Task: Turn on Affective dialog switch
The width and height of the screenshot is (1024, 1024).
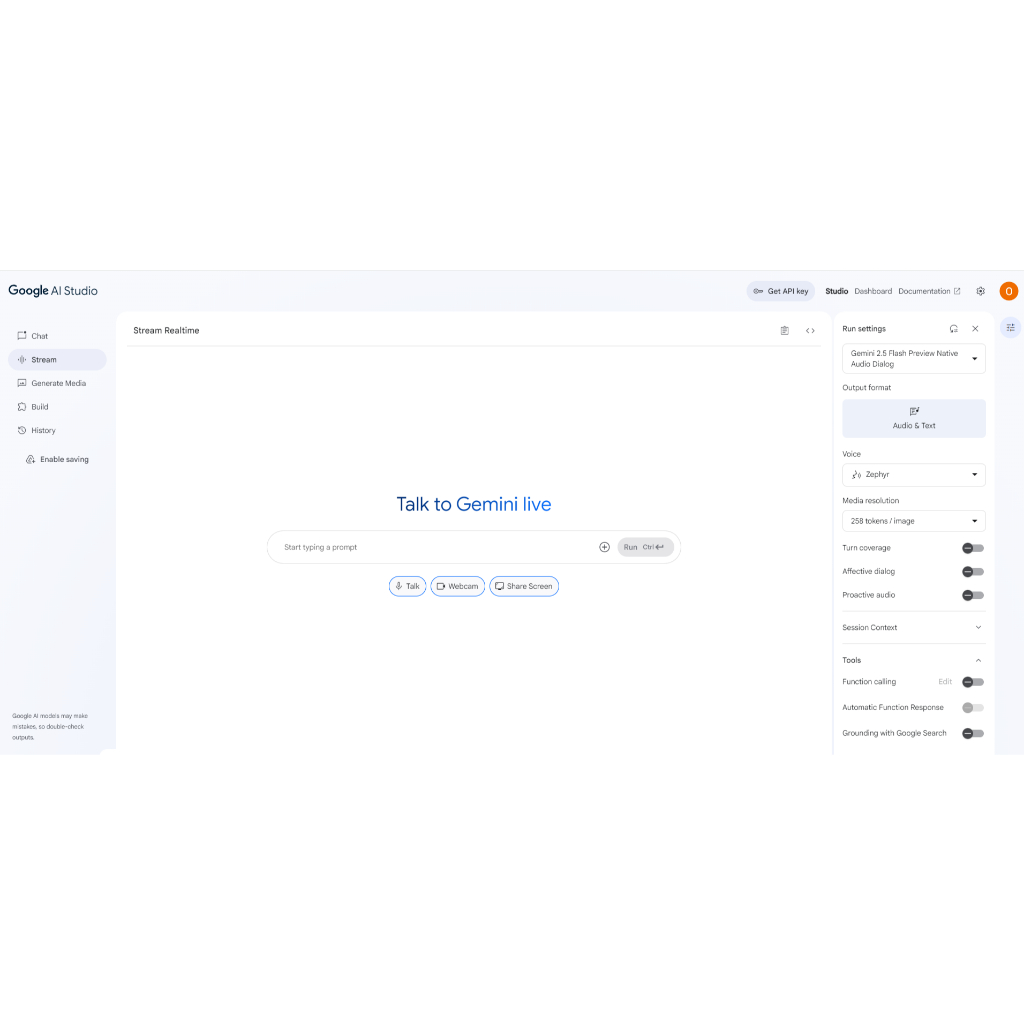Action: (x=972, y=572)
